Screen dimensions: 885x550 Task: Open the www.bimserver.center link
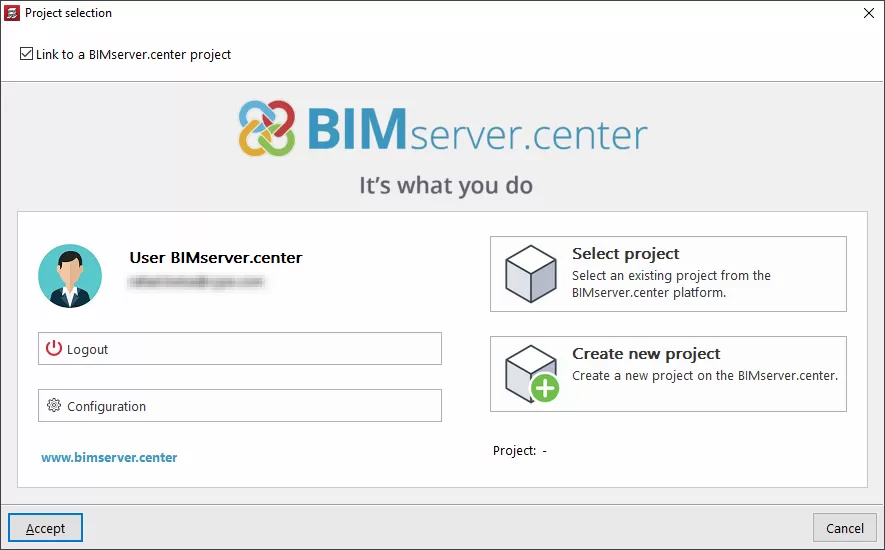tap(109, 458)
